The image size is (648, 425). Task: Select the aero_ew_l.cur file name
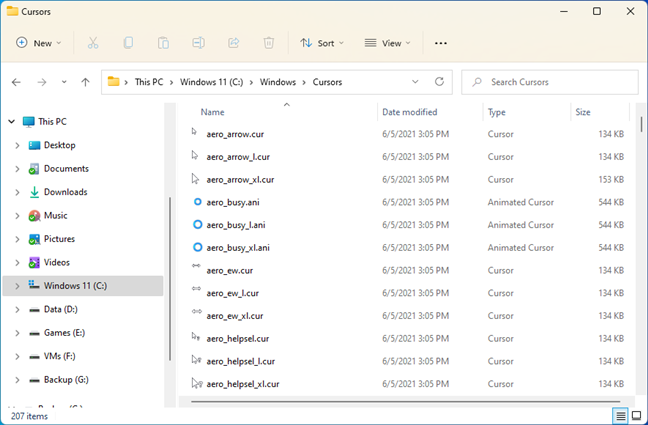coord(233,294)
